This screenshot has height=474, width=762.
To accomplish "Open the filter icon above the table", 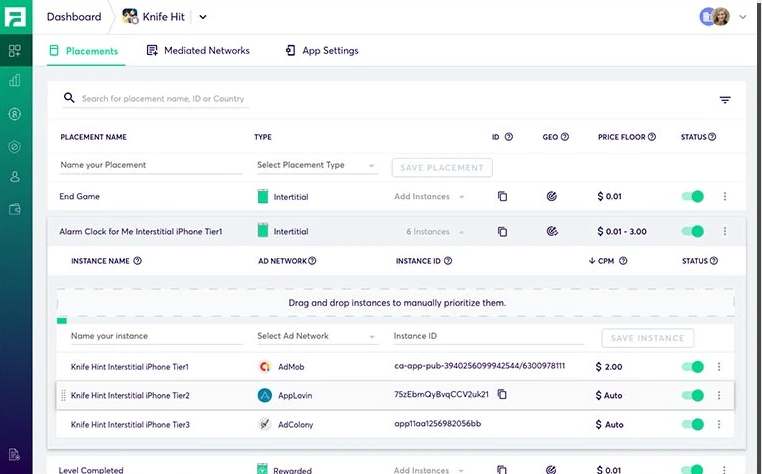I will point(725,100).
